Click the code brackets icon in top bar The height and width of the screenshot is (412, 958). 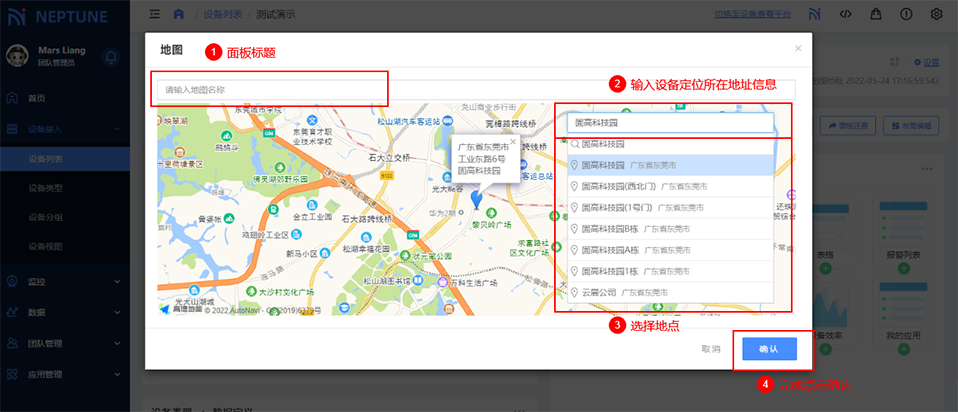point(845,14)
